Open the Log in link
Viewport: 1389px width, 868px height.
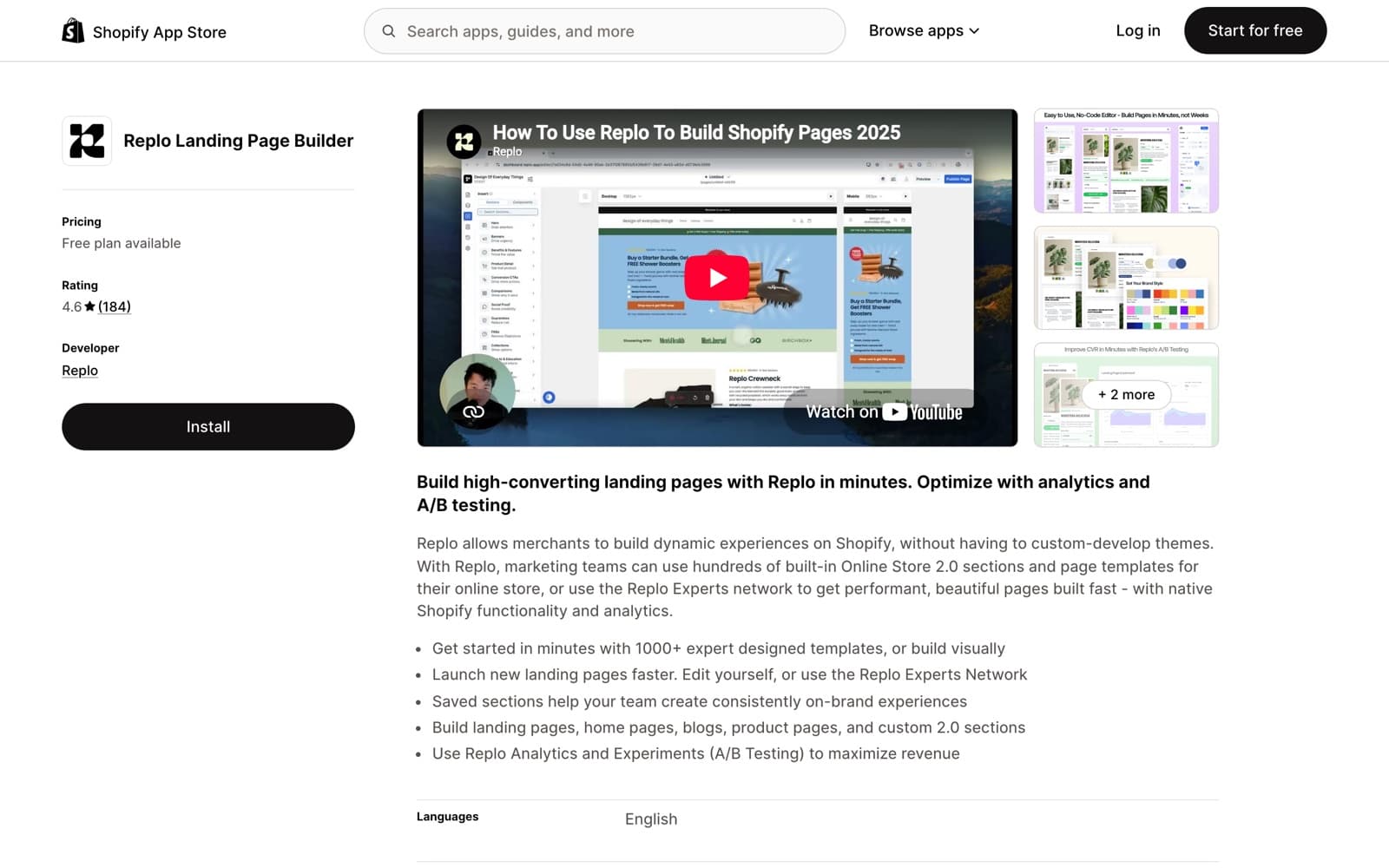(x=1138, y=30)
